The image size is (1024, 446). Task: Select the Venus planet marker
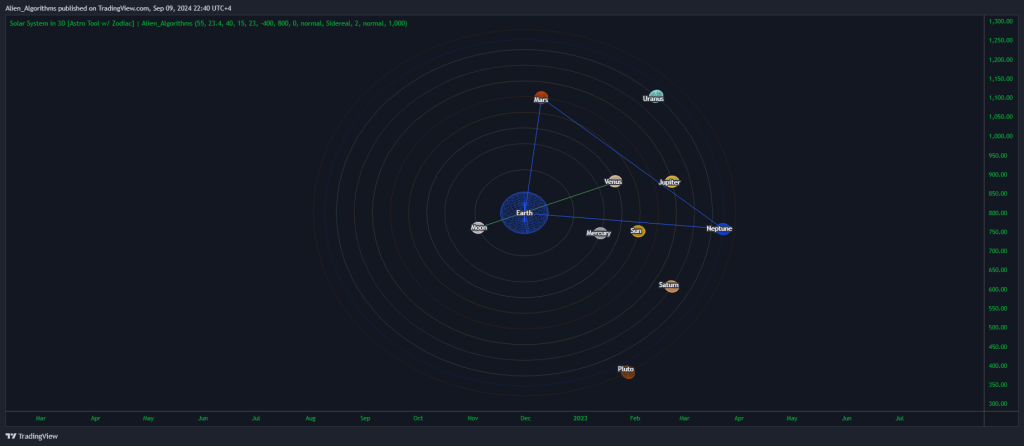tap(614, 182)
